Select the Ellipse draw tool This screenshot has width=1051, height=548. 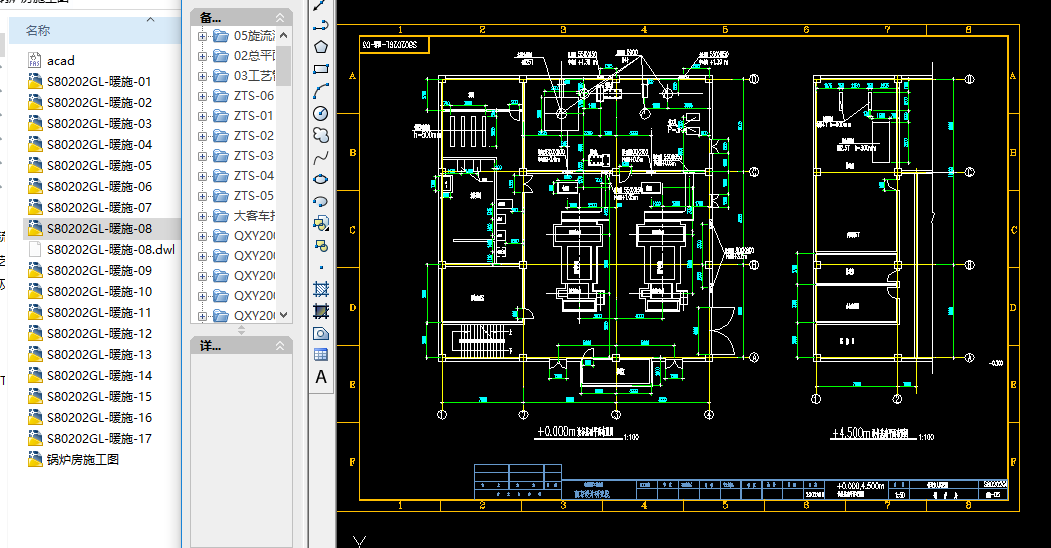point(321,179)
